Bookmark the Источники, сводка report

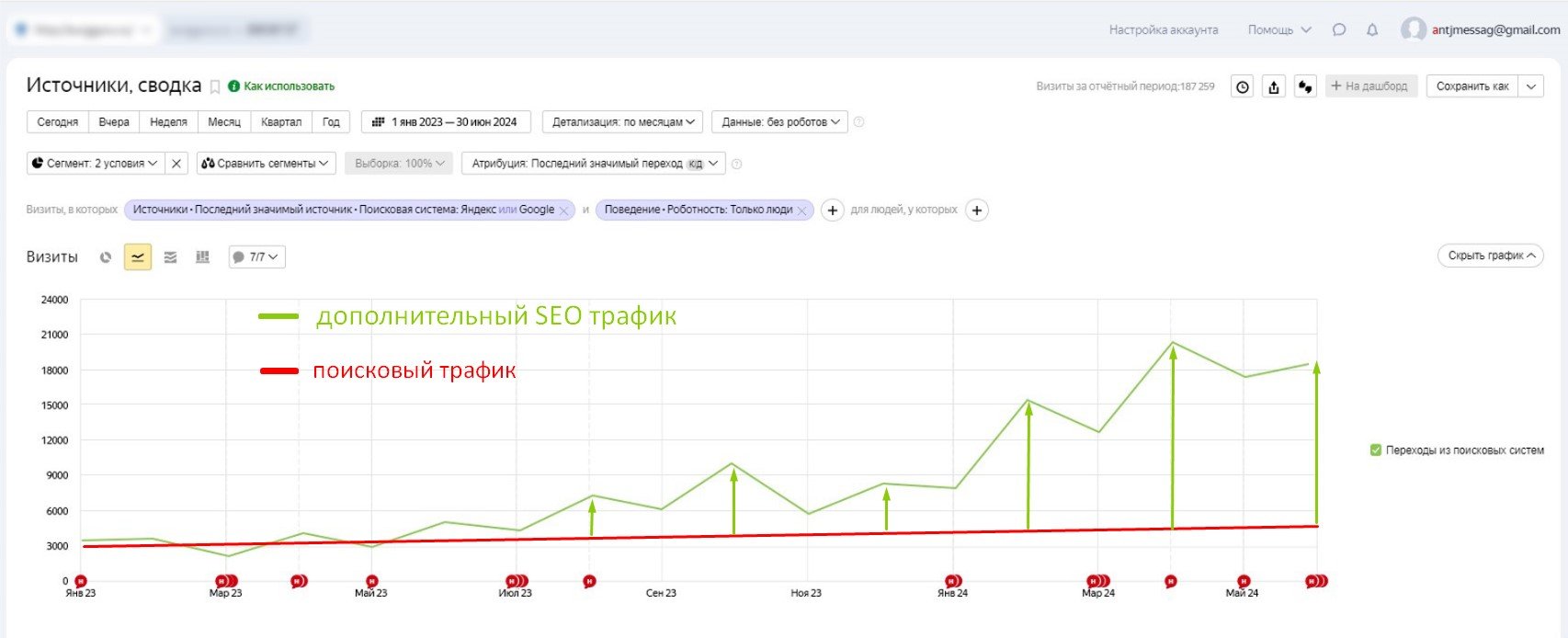pos(215,86)
